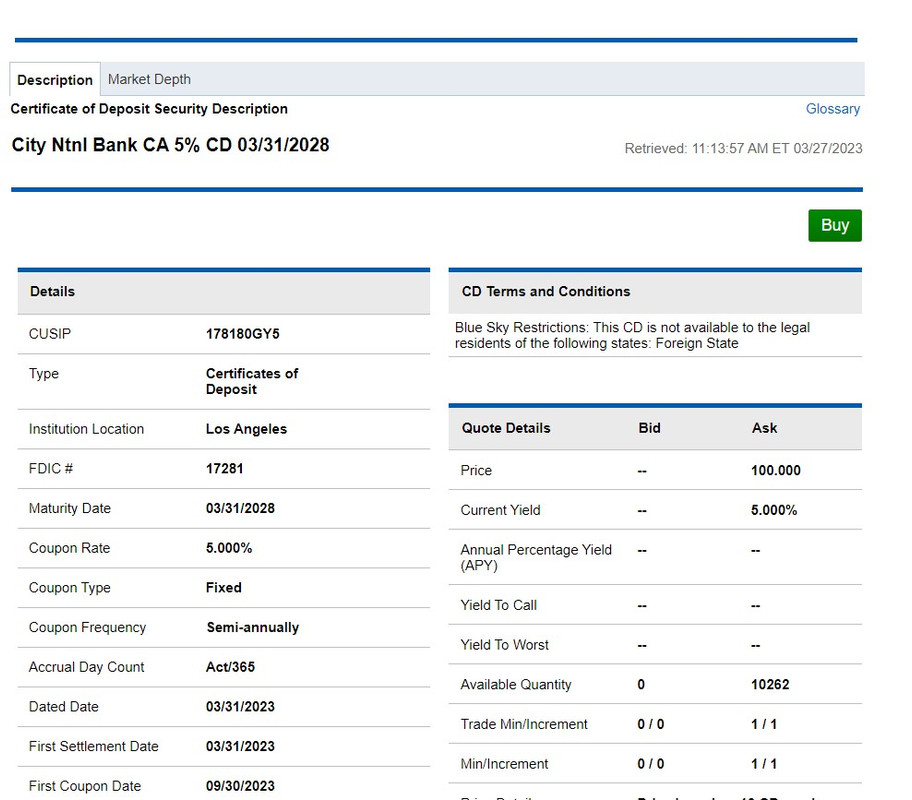
Task: Click the Current Yield row label
Action: click(500, 510)
